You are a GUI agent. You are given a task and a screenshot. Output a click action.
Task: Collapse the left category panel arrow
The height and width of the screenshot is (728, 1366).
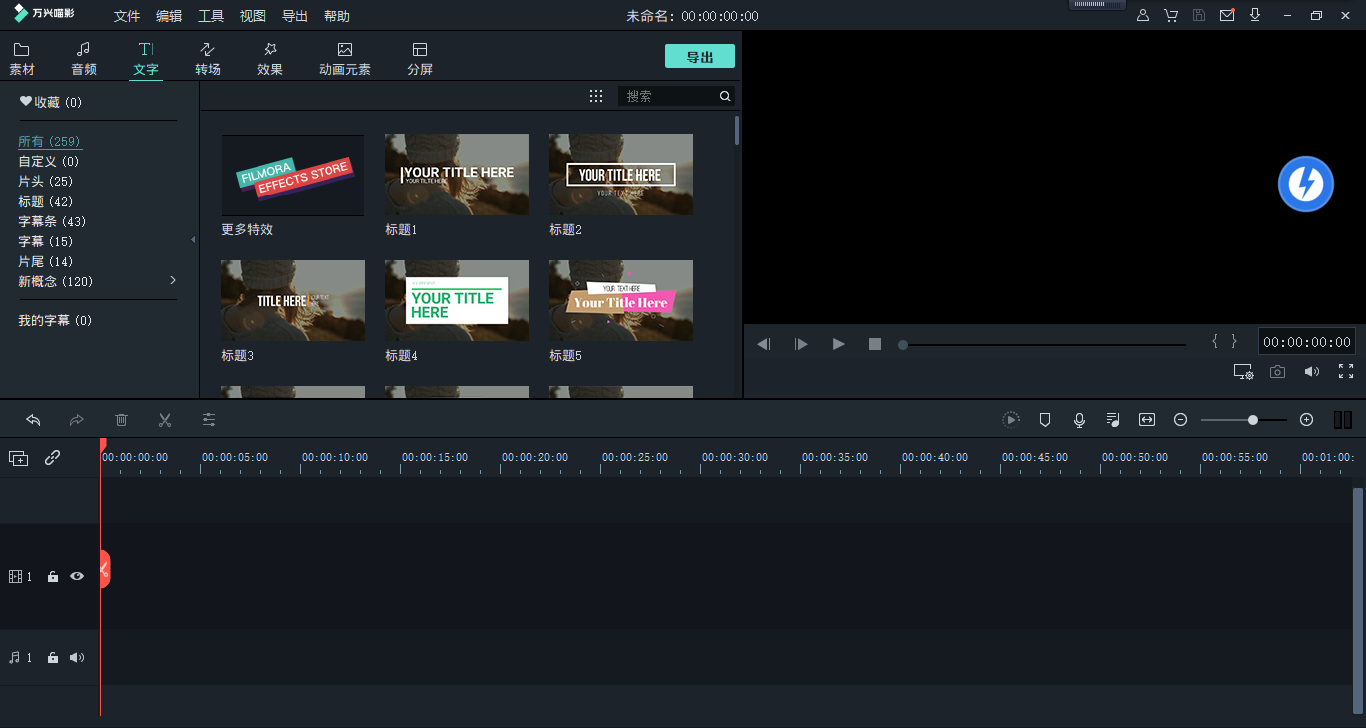click(x=193, y=240)
